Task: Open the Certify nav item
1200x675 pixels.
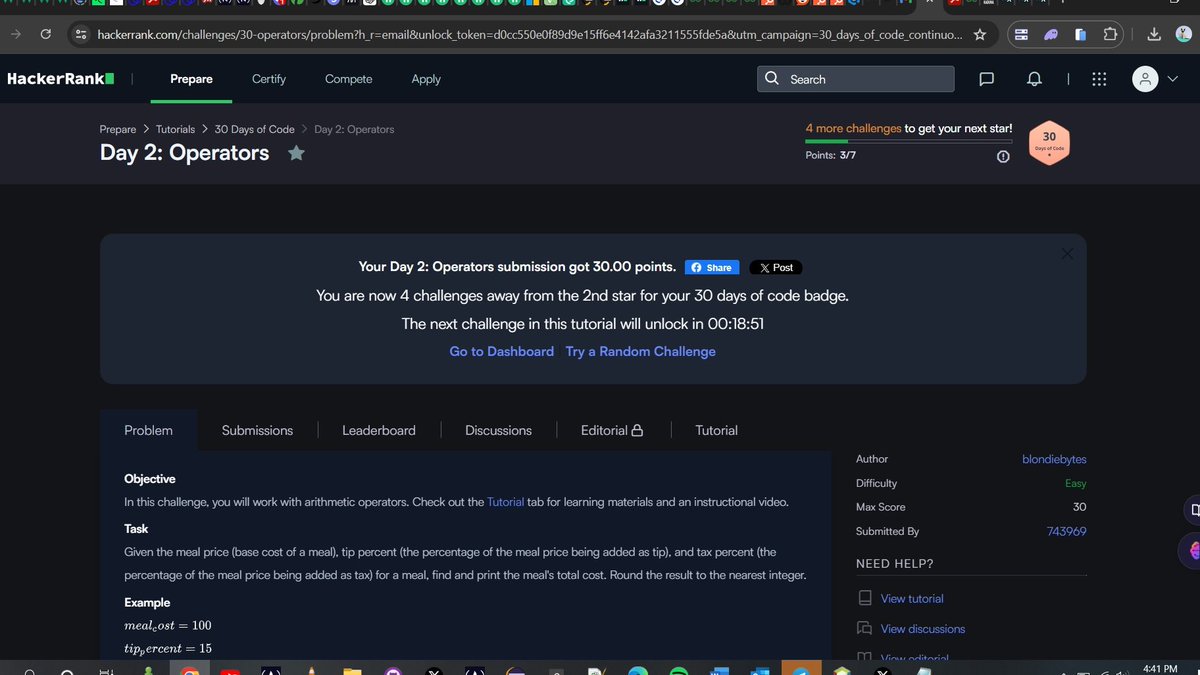Action: point(269,79)
